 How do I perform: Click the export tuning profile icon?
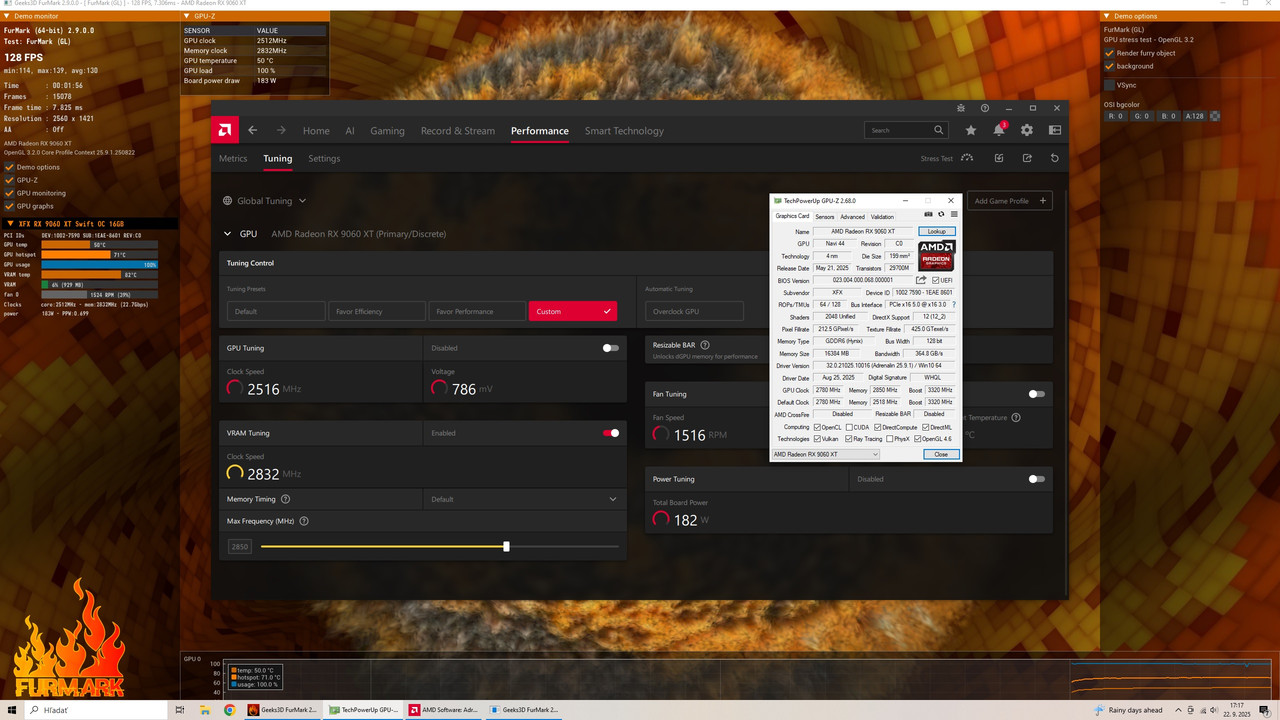coord(1026,158)
